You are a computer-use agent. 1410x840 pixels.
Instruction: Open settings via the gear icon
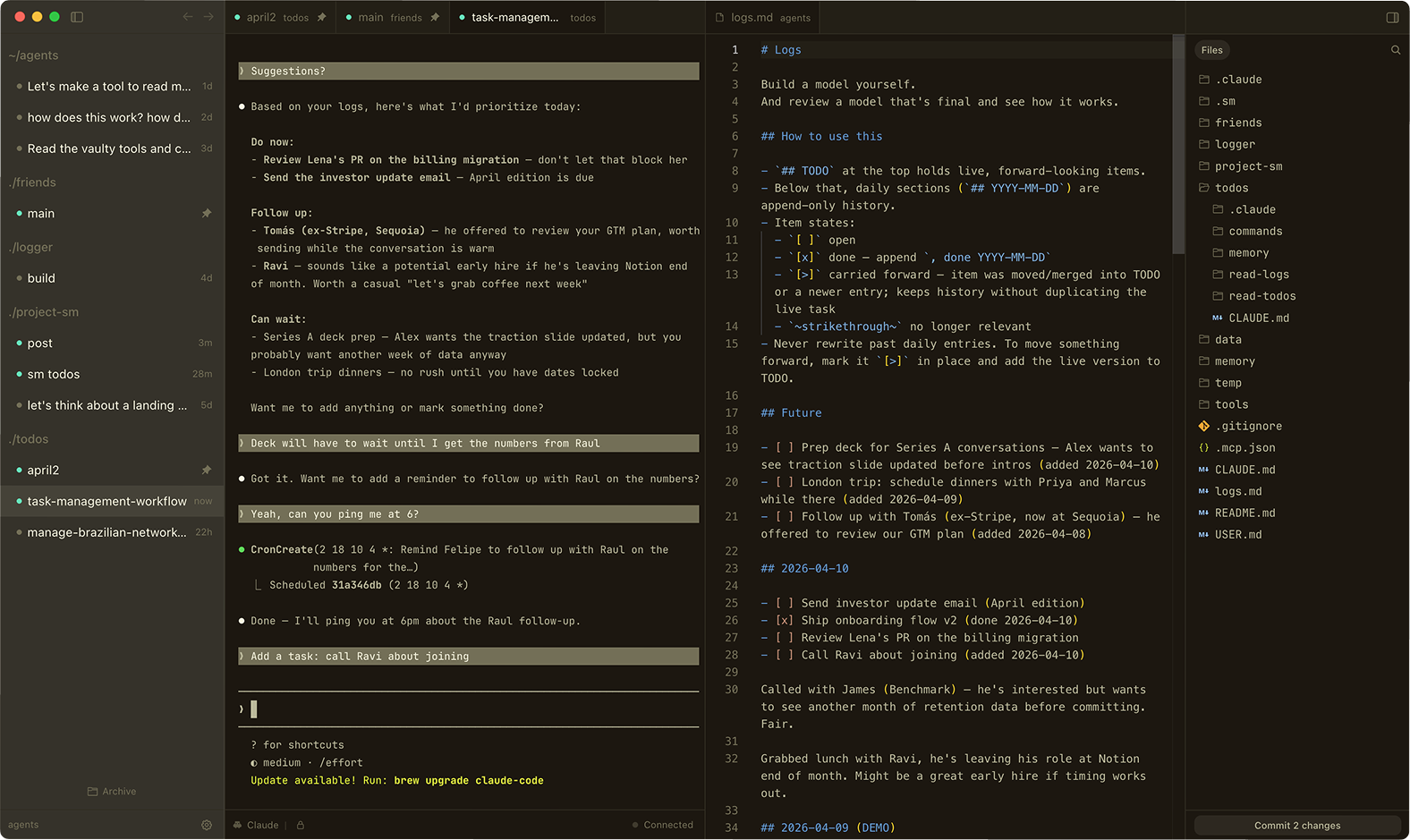207,825
